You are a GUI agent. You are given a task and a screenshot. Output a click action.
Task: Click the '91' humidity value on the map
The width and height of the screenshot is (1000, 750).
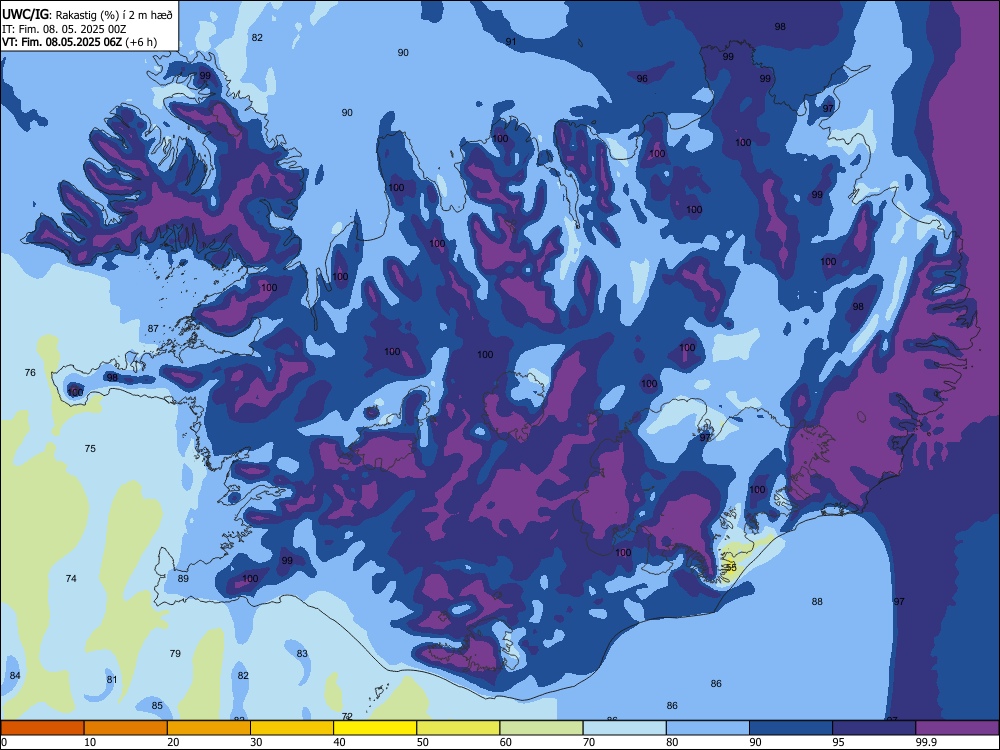(511, 42)
